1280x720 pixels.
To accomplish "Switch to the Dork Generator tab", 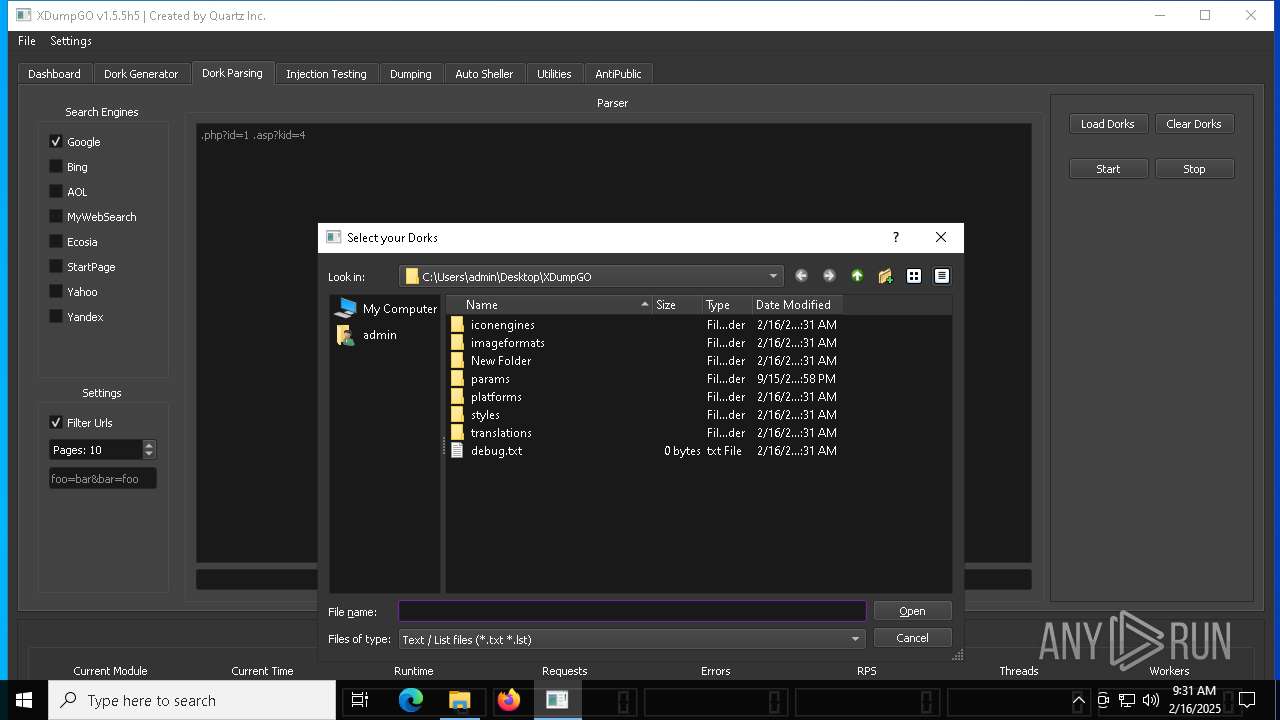I will pyautogui.click(x=141, y=74).
